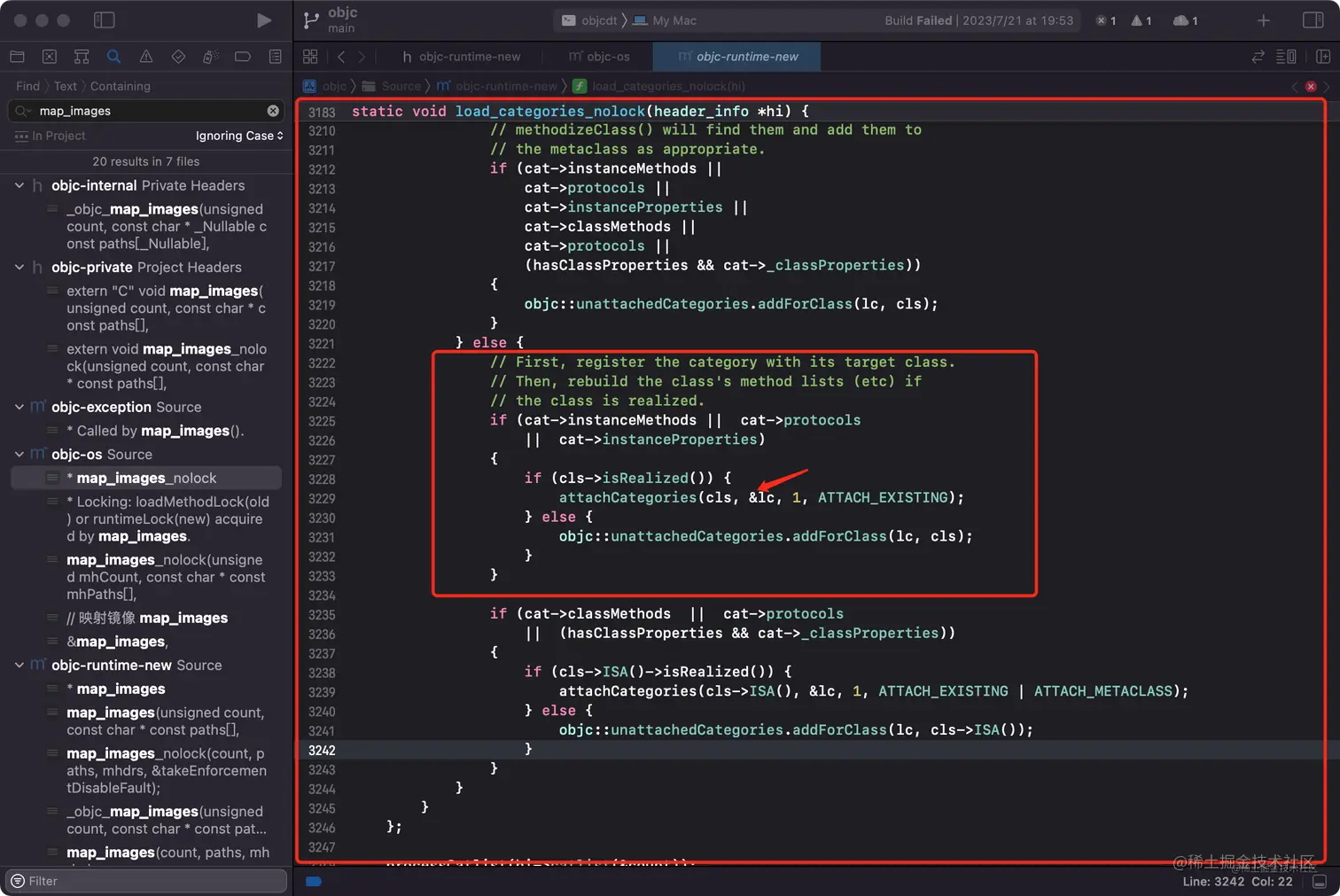Viewport: 1340px width, 896px height.
Task: Open the Source Control navigator
Action: tap(50, 57)
